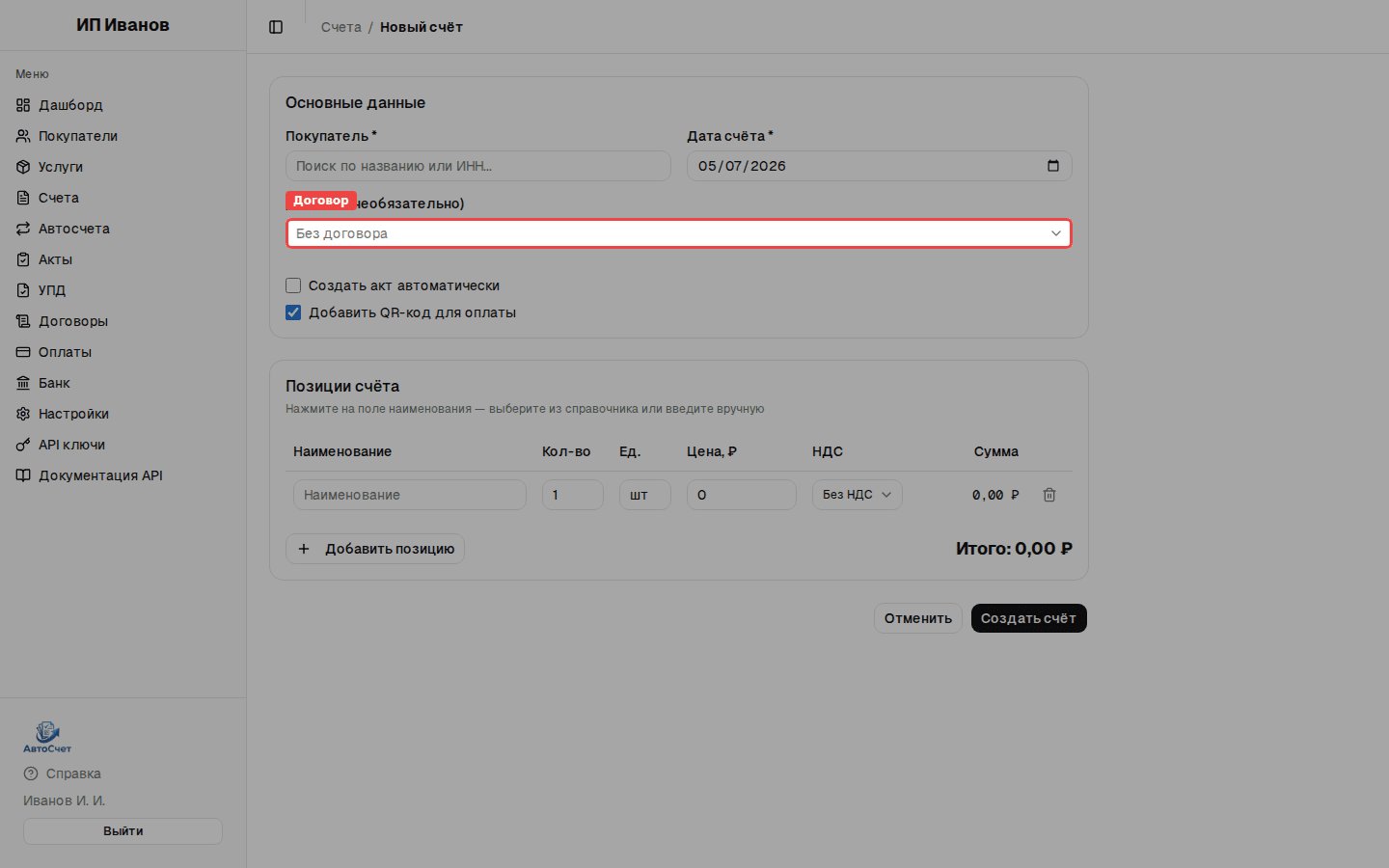Open API ключи in sidebar

pos(123,445)
